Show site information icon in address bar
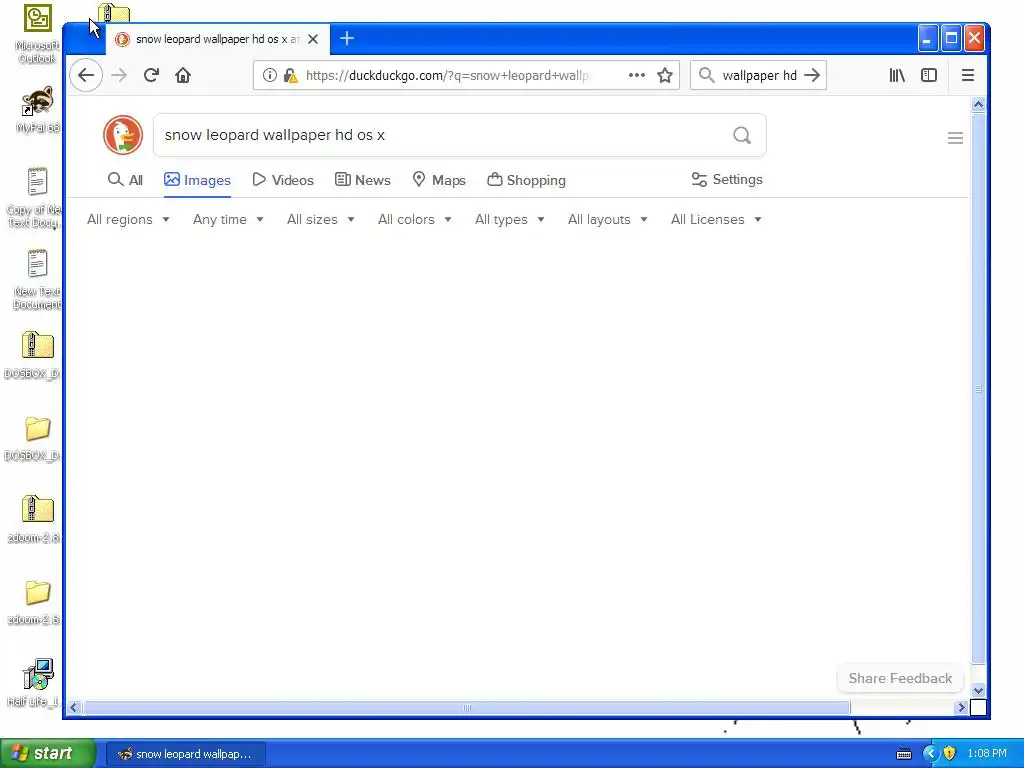The height and width of the screenshot is (768, 1024). click(x=269, y=75)
